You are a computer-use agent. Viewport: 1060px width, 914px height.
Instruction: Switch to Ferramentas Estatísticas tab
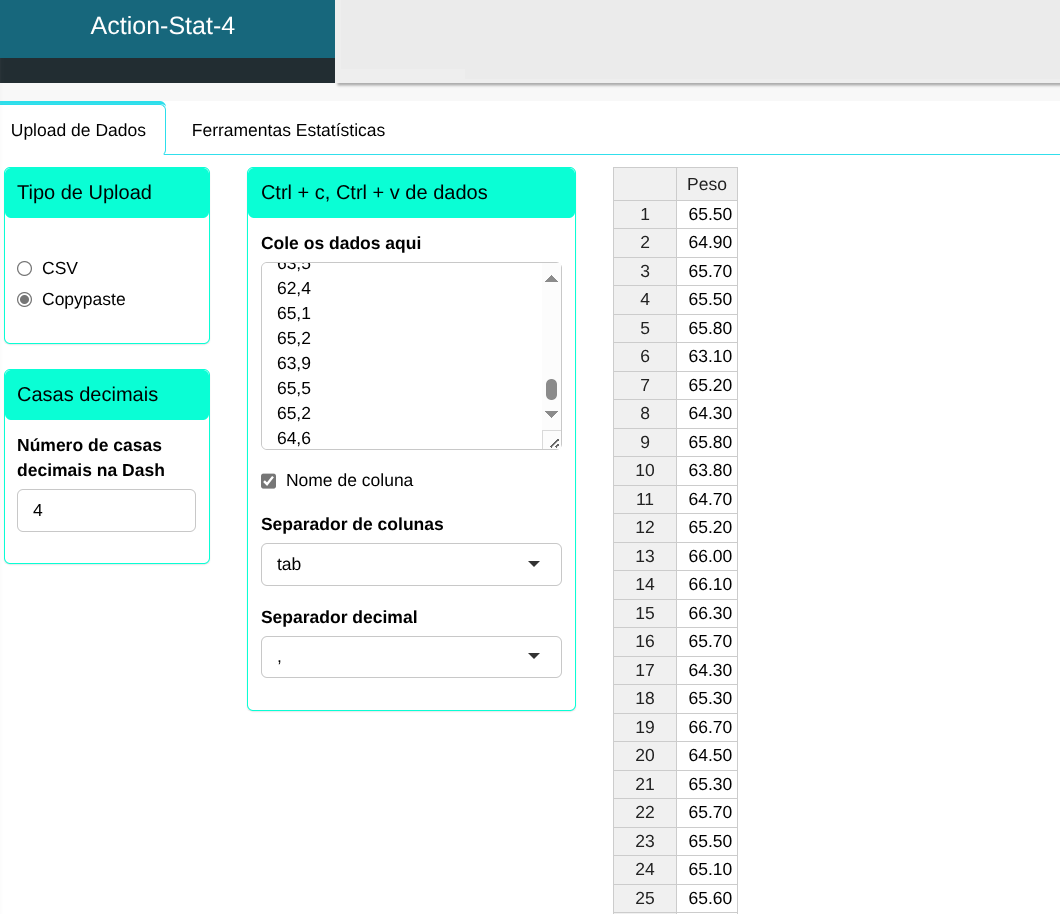pos(288,130)
